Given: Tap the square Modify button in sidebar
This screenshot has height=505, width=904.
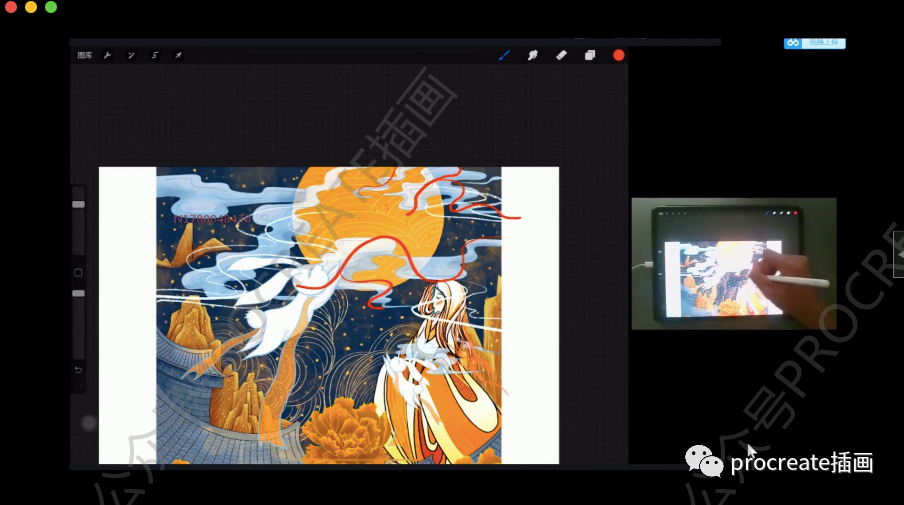Looking at the screenshot, I should [x=78, y=272].
